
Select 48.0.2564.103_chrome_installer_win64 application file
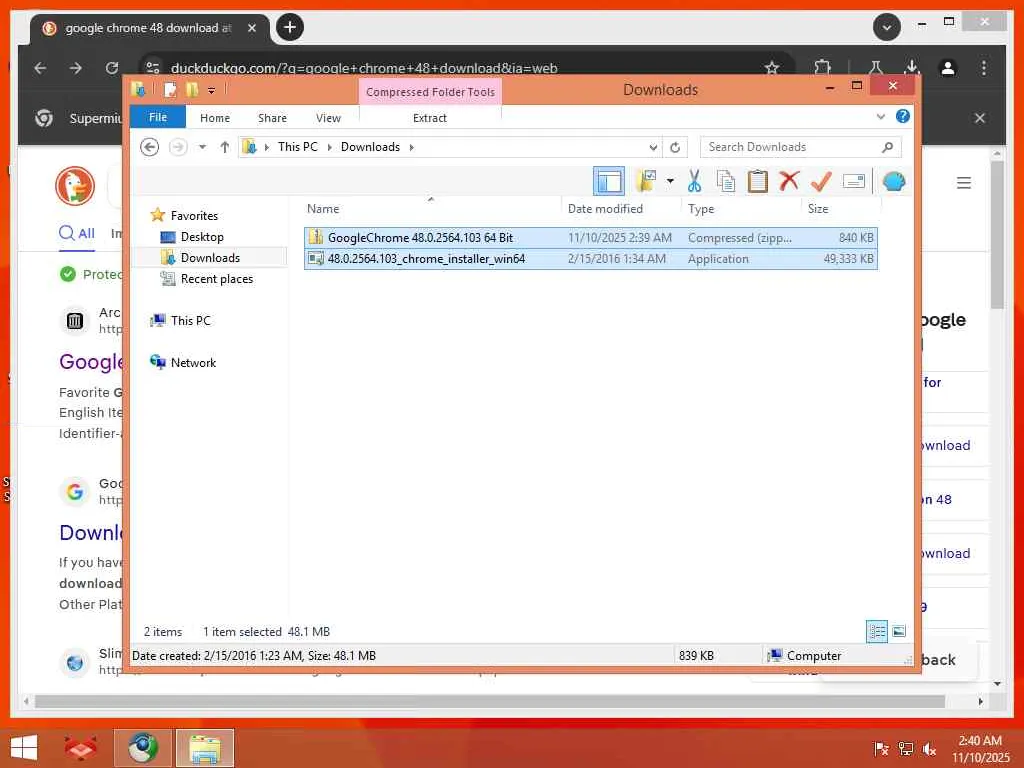point(591,259)
